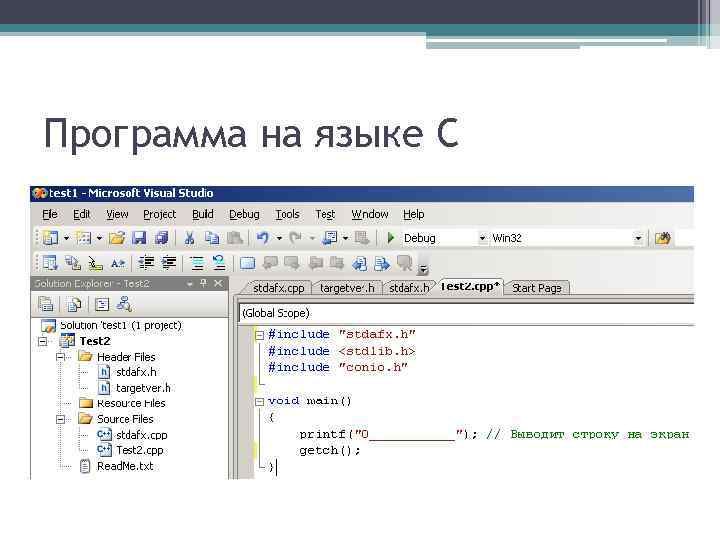This screenshot has height=540, width=720.
Task: Uncomment selected lines icon
Action: point(219,263)
